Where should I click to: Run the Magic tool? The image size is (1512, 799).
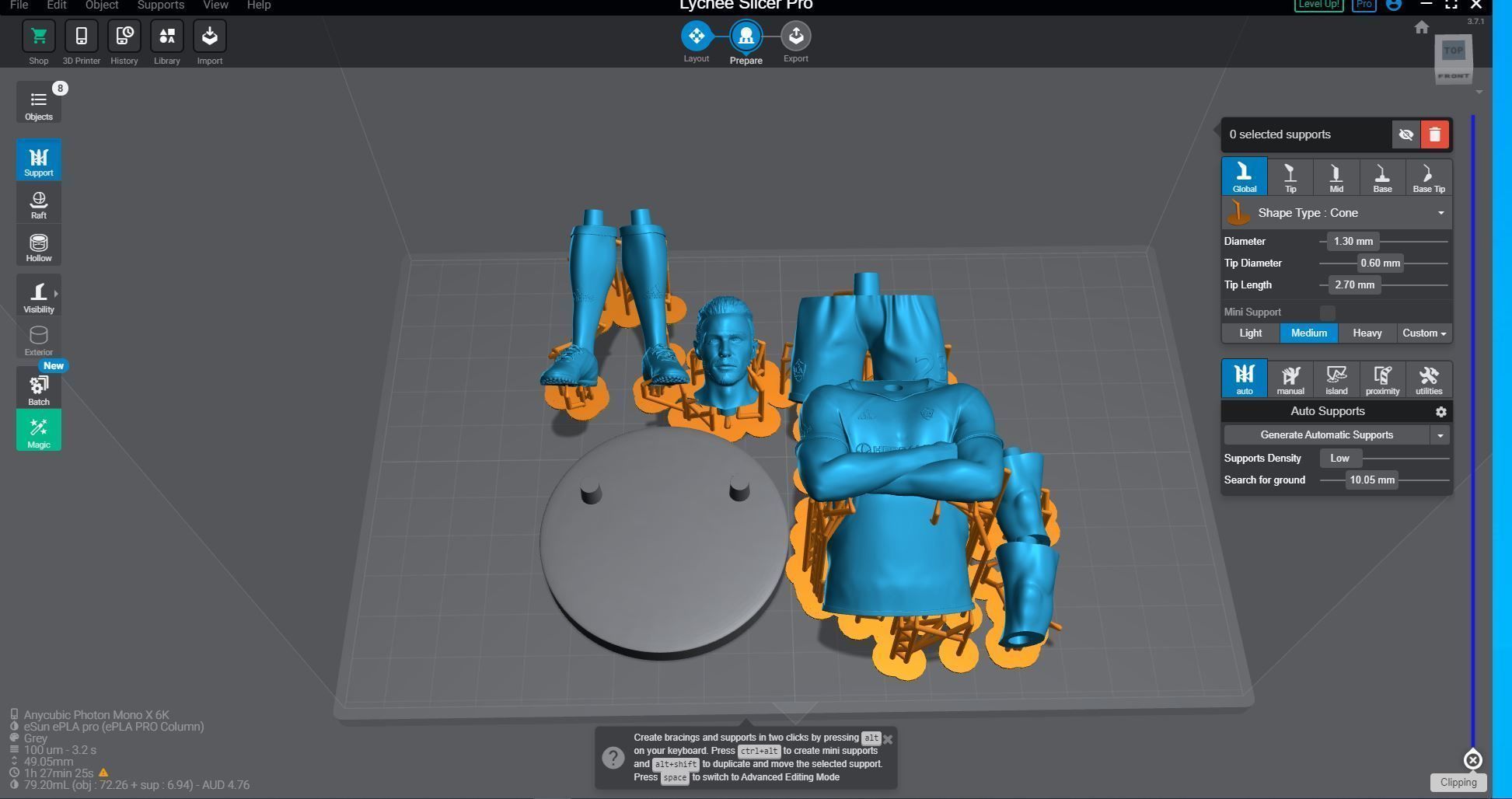[x=38, y=431]
